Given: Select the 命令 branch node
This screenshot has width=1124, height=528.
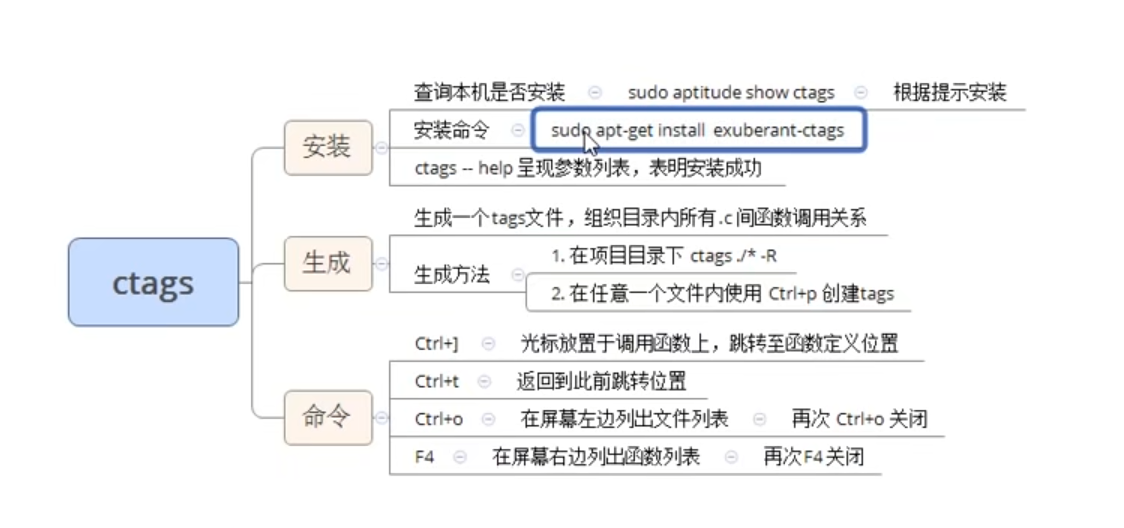Looking at the screenshot, I should coord(328,418).
